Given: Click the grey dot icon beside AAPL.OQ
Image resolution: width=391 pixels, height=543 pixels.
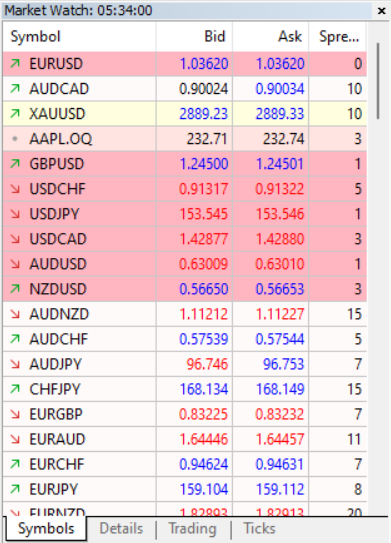Looking at the screenshot, I should tap(15, 139).
